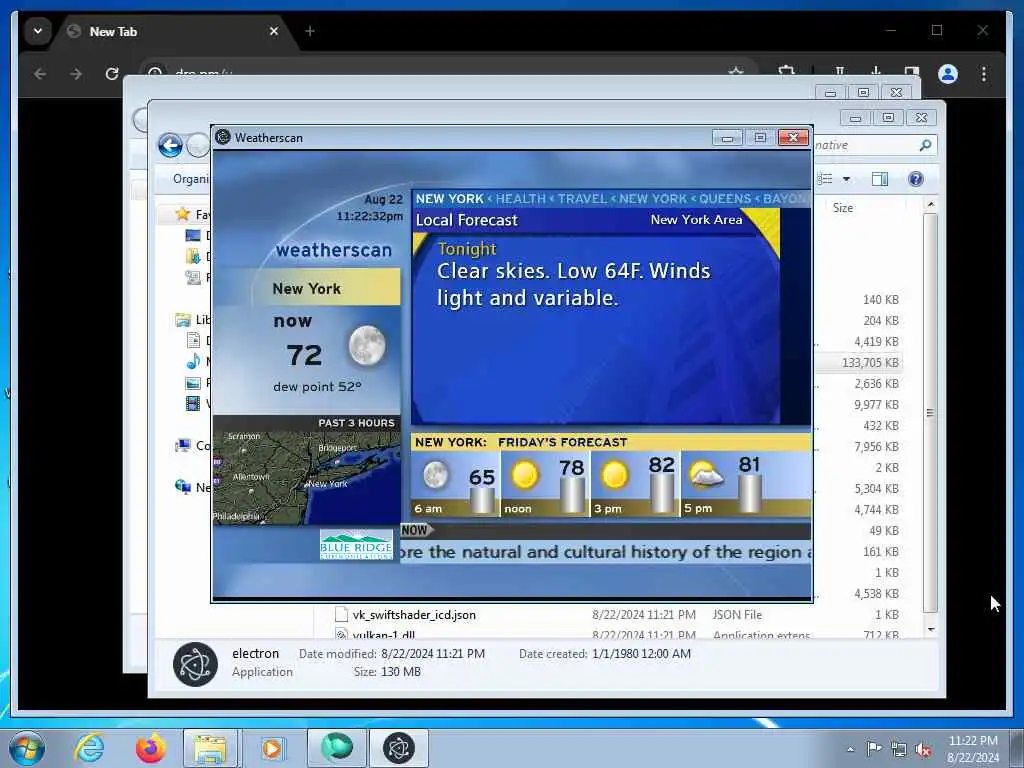1024x768 pixels.
Task: Click the Organize menu in Explorer
Action: pos(191,179)
